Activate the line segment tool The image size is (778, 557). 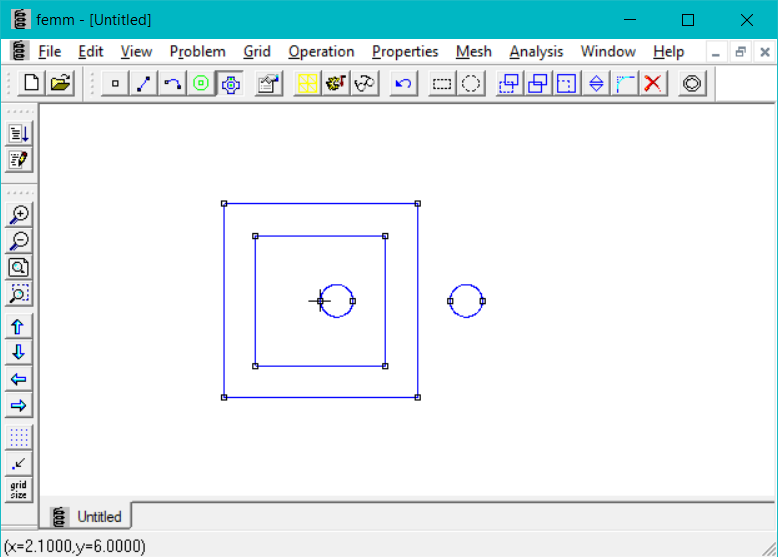143,84
